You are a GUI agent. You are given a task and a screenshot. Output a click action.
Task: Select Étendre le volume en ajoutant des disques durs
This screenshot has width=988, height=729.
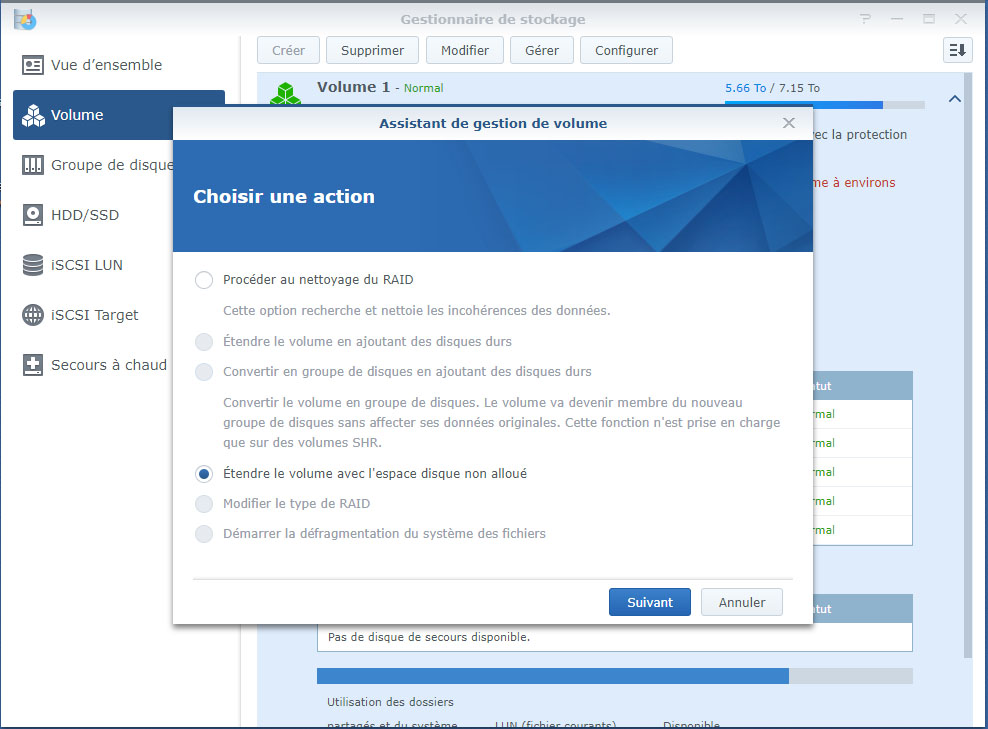pos(204,342)
